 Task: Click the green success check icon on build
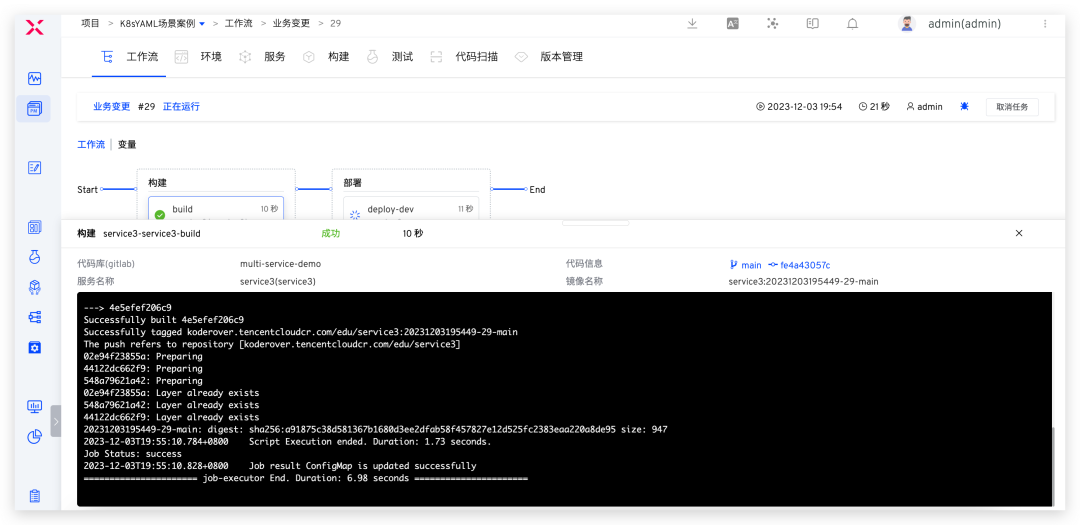[160, 214]
